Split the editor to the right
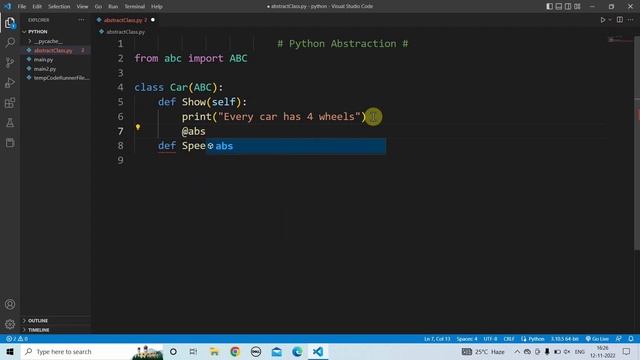640x360 pixels. [x=620, y=20]
